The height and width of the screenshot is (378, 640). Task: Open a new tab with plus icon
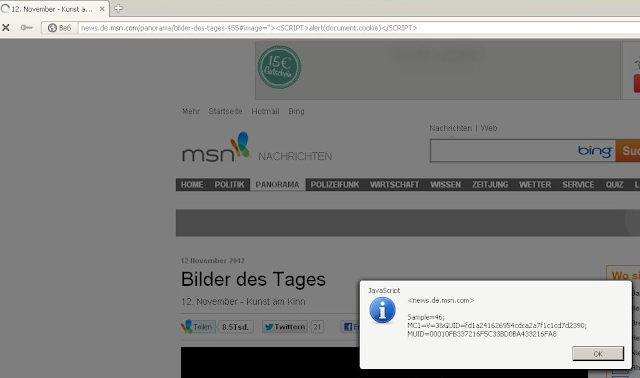tap(118, 8)
